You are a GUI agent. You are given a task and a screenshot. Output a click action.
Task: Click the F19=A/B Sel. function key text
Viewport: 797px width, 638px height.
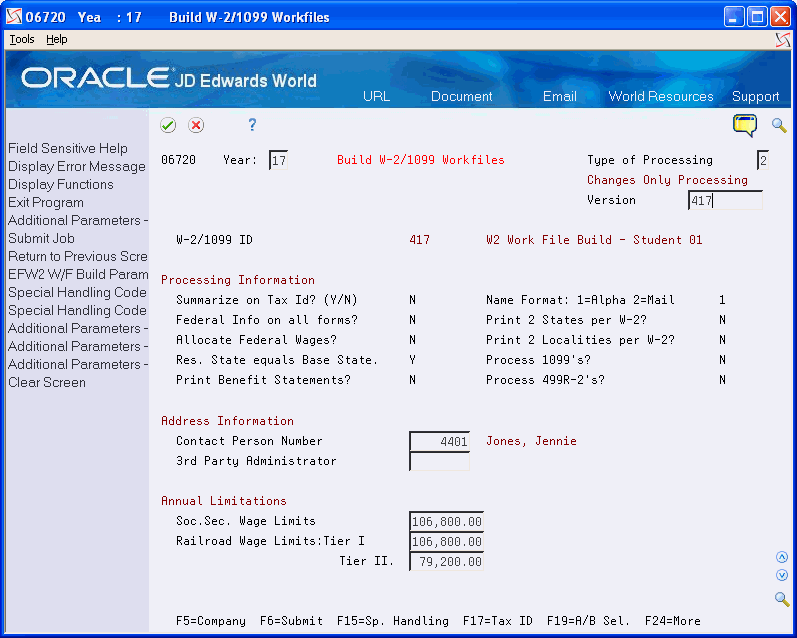[x=588, y=621]
